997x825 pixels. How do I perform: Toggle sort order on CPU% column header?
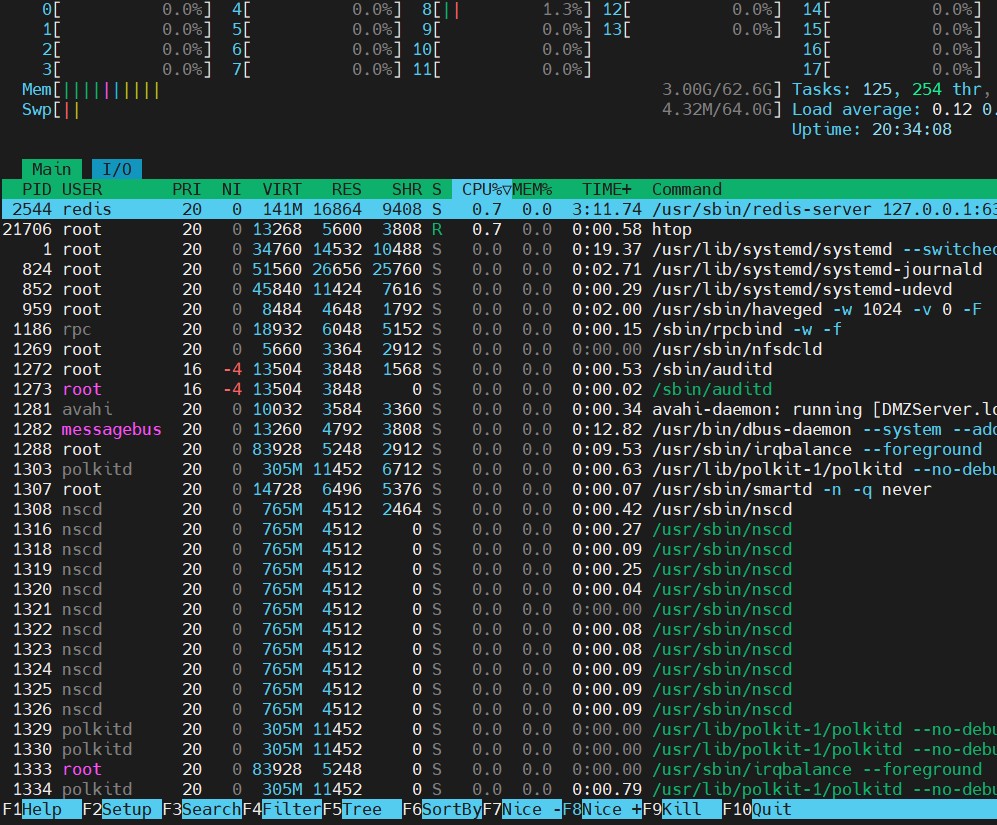(x=482, y=189)
